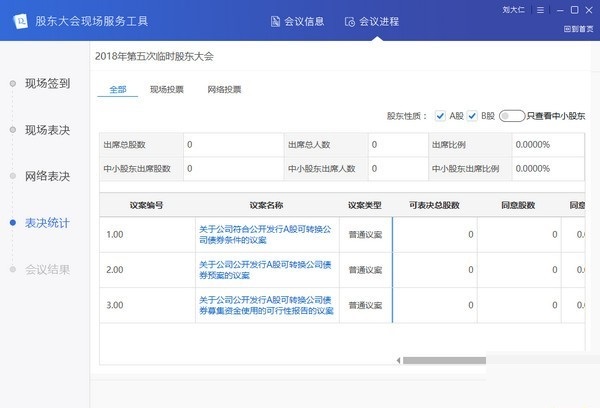Select the 现场签到 step
Screen dimensions: 600x408
tap(47, 83)
